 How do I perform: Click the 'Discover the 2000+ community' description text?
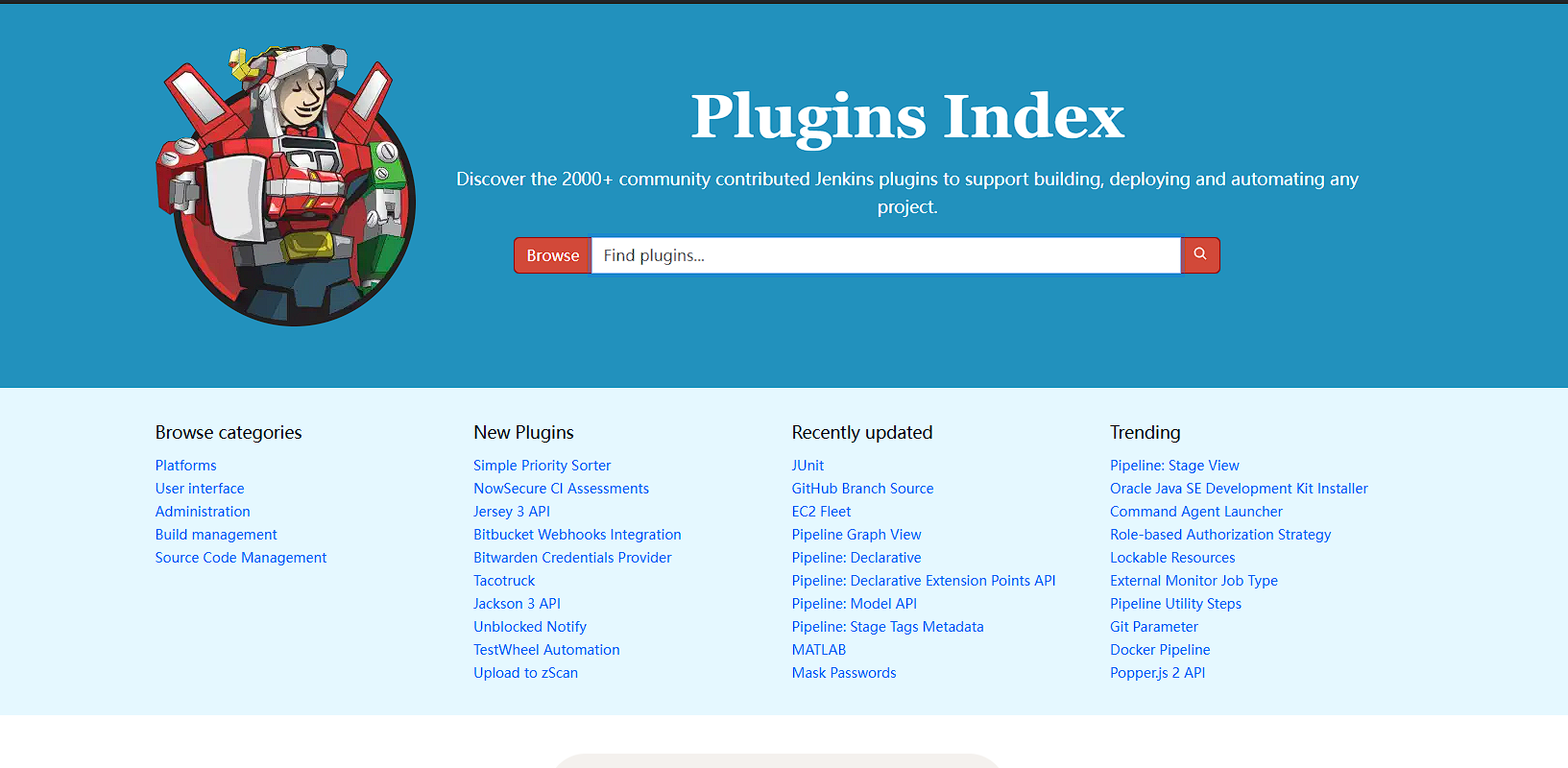[907, 193]
